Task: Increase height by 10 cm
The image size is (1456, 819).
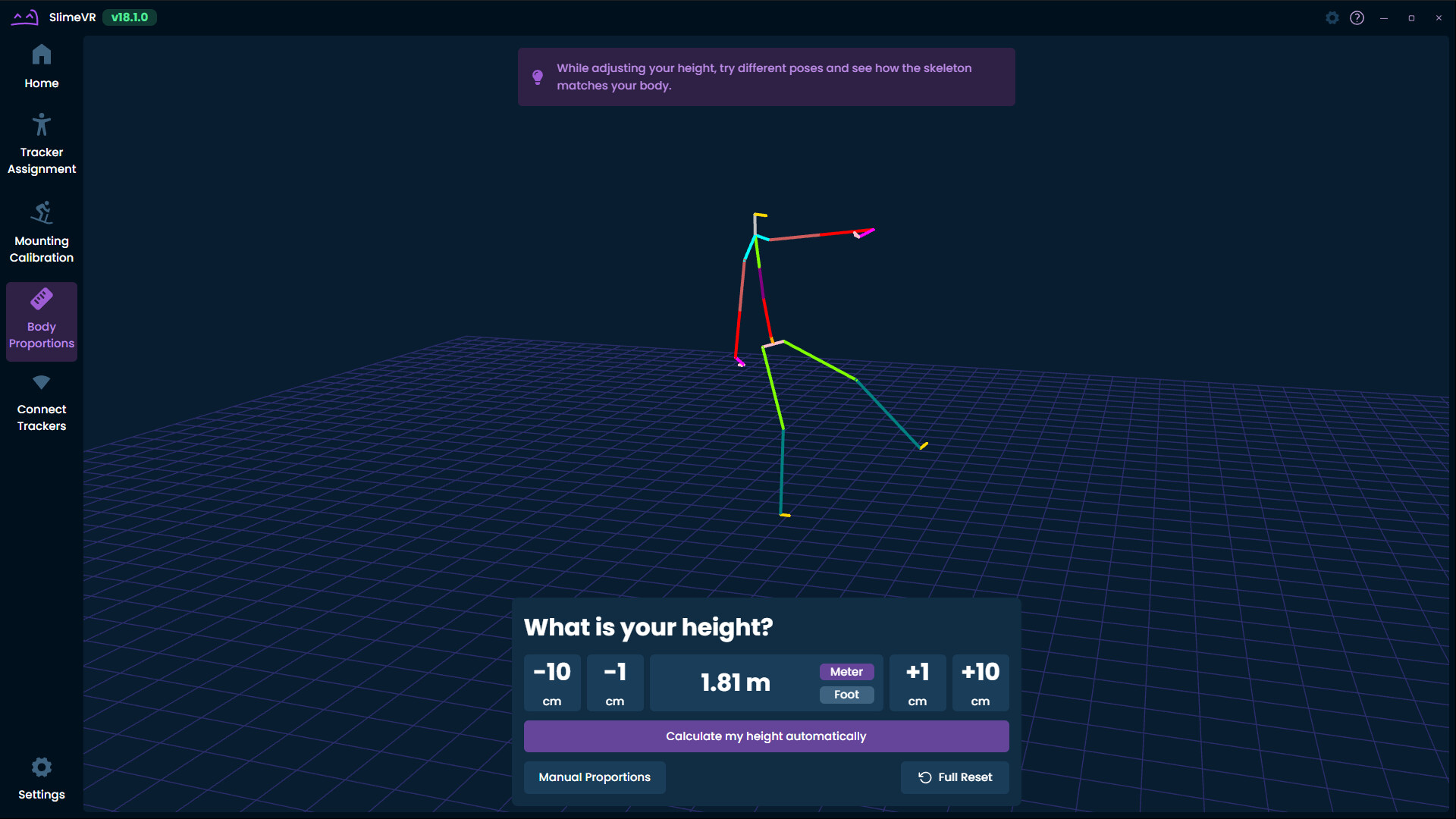Action: point(981,682)
